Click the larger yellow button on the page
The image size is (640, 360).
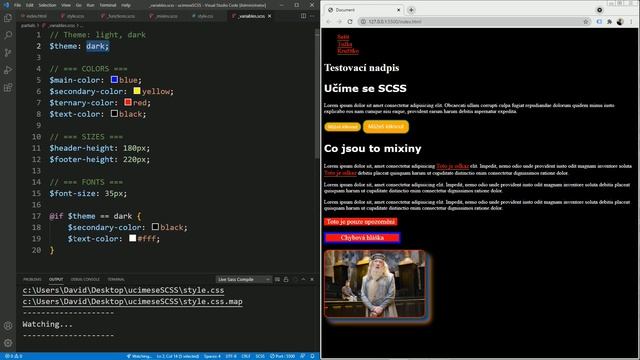(x=386, y=127)
